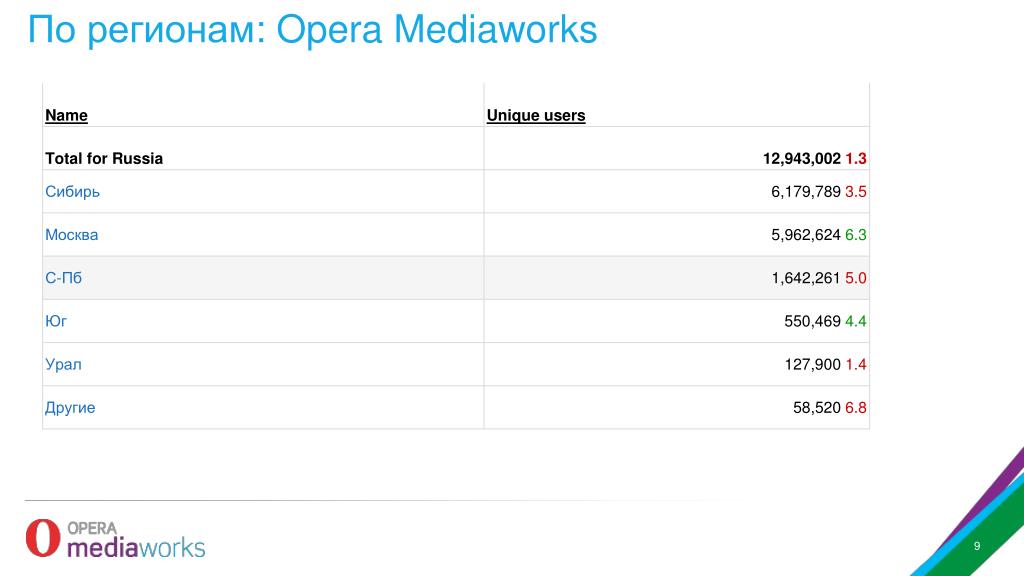Click the slide title По регионам
This screenshot has width=1024, height=576.
click(146, 30)
